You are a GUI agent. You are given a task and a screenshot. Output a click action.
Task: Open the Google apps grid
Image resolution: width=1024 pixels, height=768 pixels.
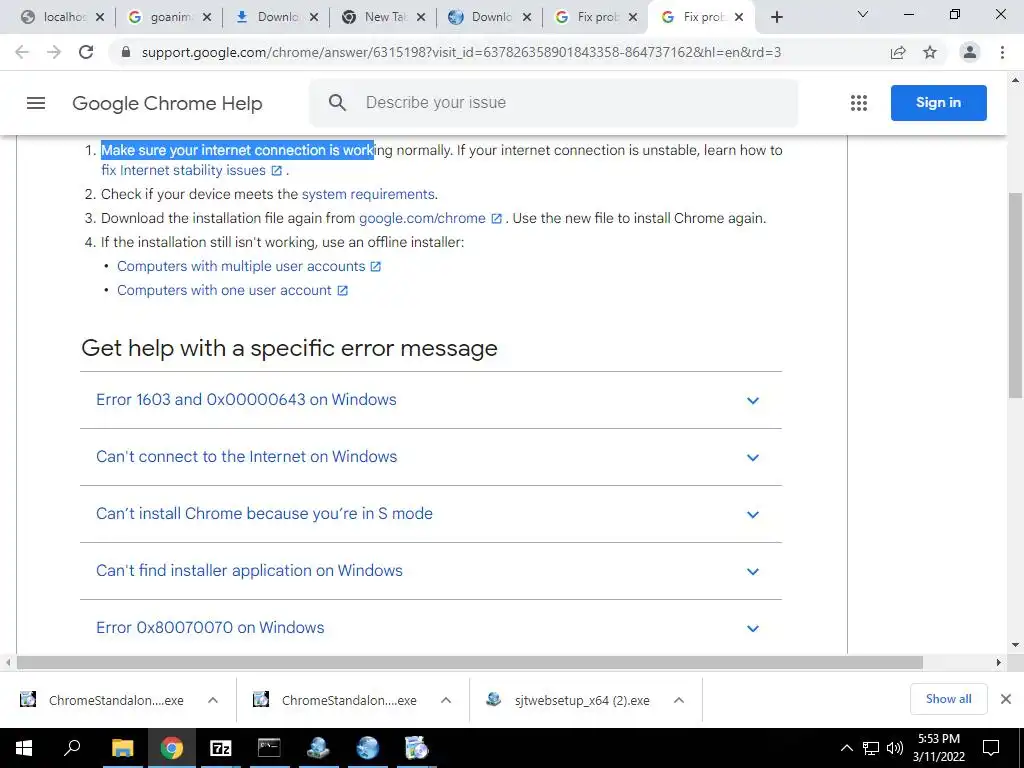pos(859,103)
